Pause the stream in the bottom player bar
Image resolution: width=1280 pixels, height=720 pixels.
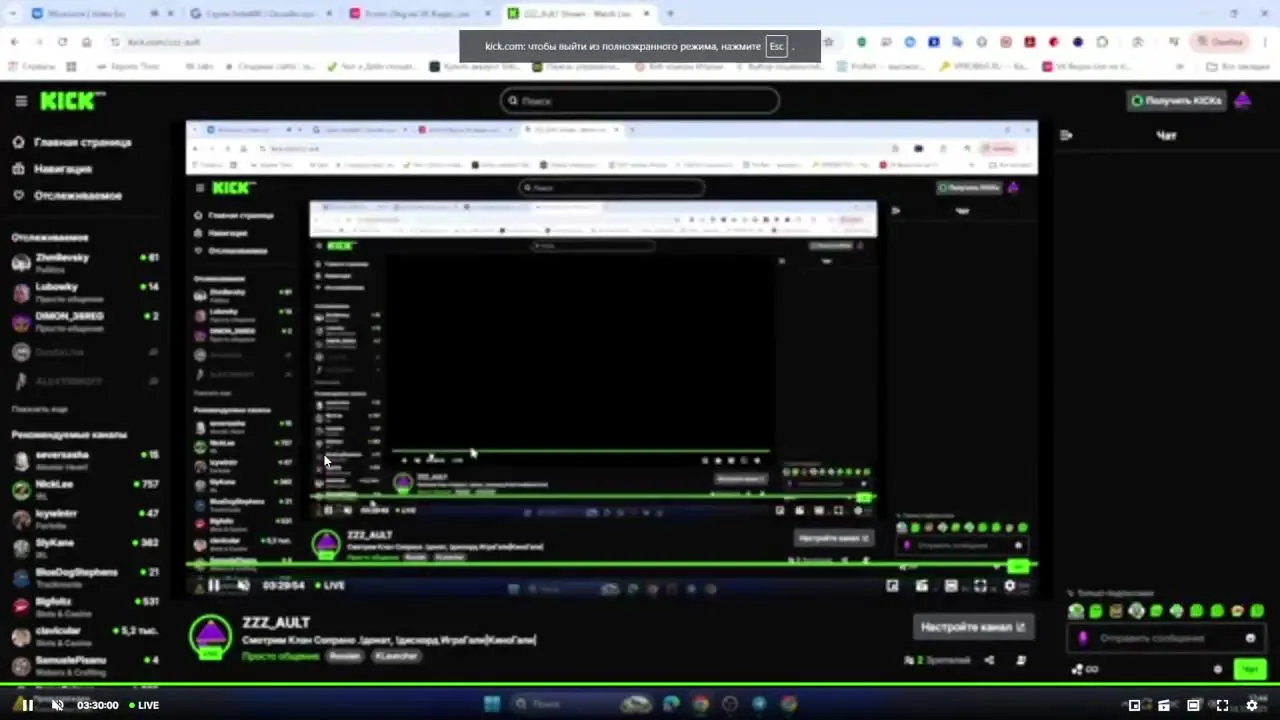(x=28, y=705)
